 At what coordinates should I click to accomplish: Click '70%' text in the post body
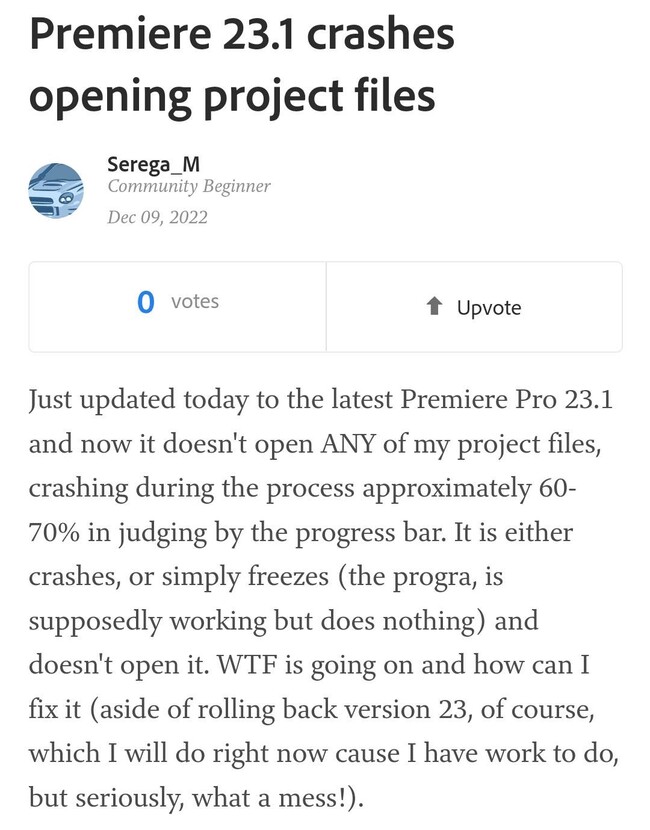tap(54, 533)
